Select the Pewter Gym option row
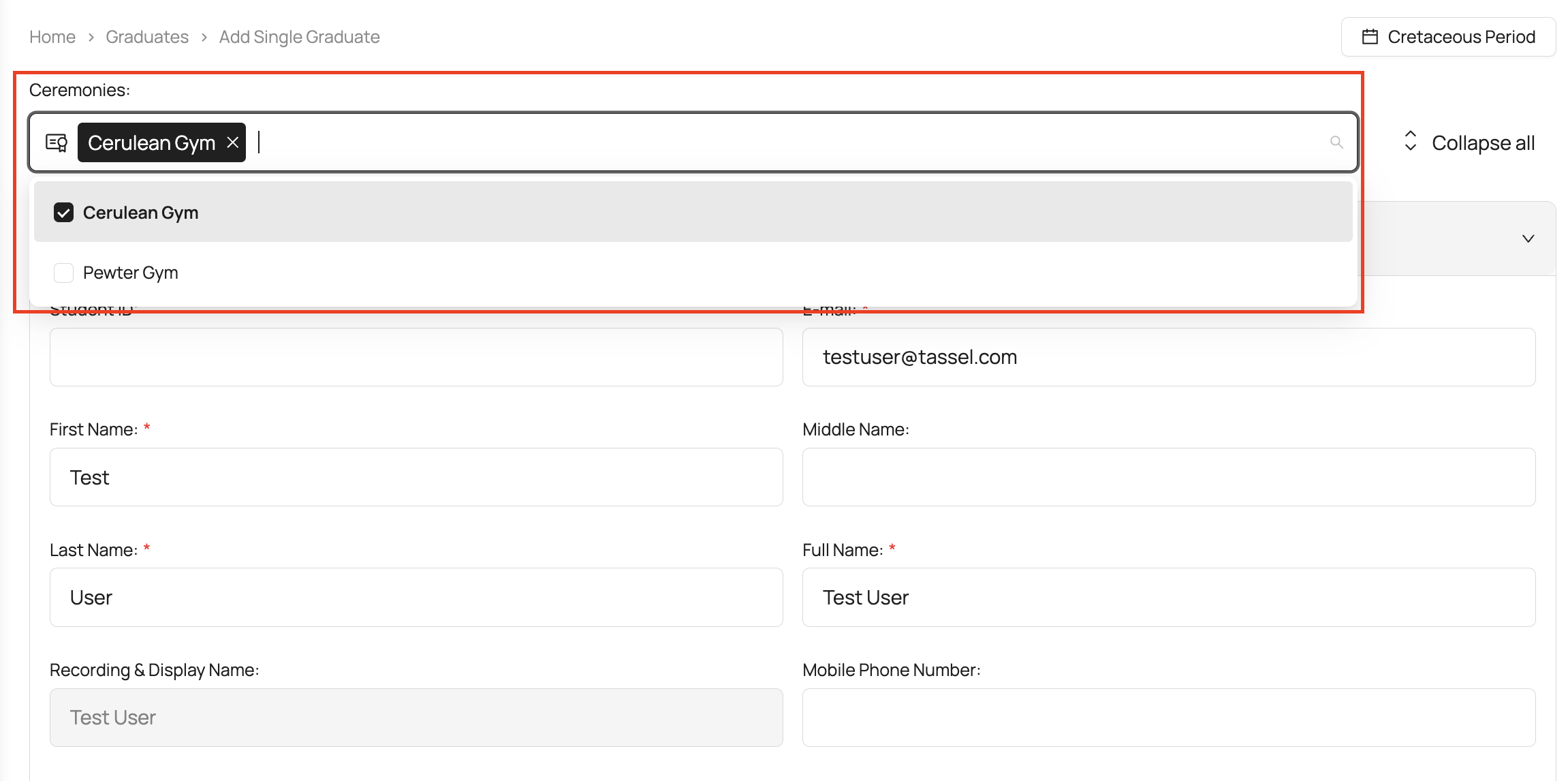 click(x=681, y=273)
